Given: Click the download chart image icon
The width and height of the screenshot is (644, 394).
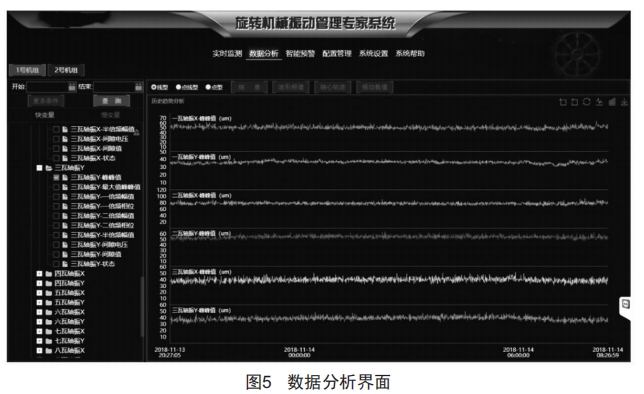Looking at the screenshot, I should pyautogui.click(x=624, y=102).
